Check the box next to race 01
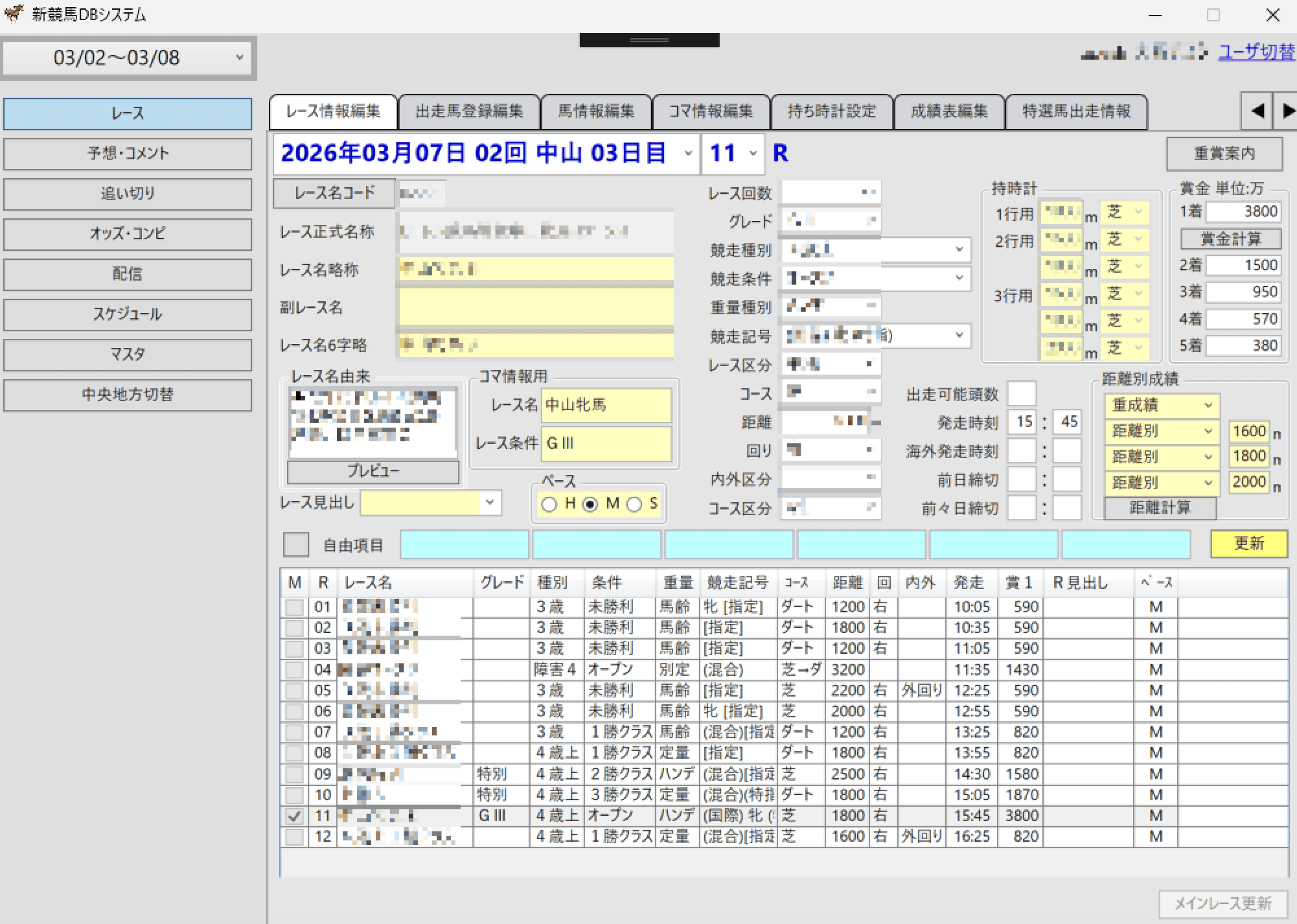Viewport: 1297px width, 924px height. tap(295, 607)
